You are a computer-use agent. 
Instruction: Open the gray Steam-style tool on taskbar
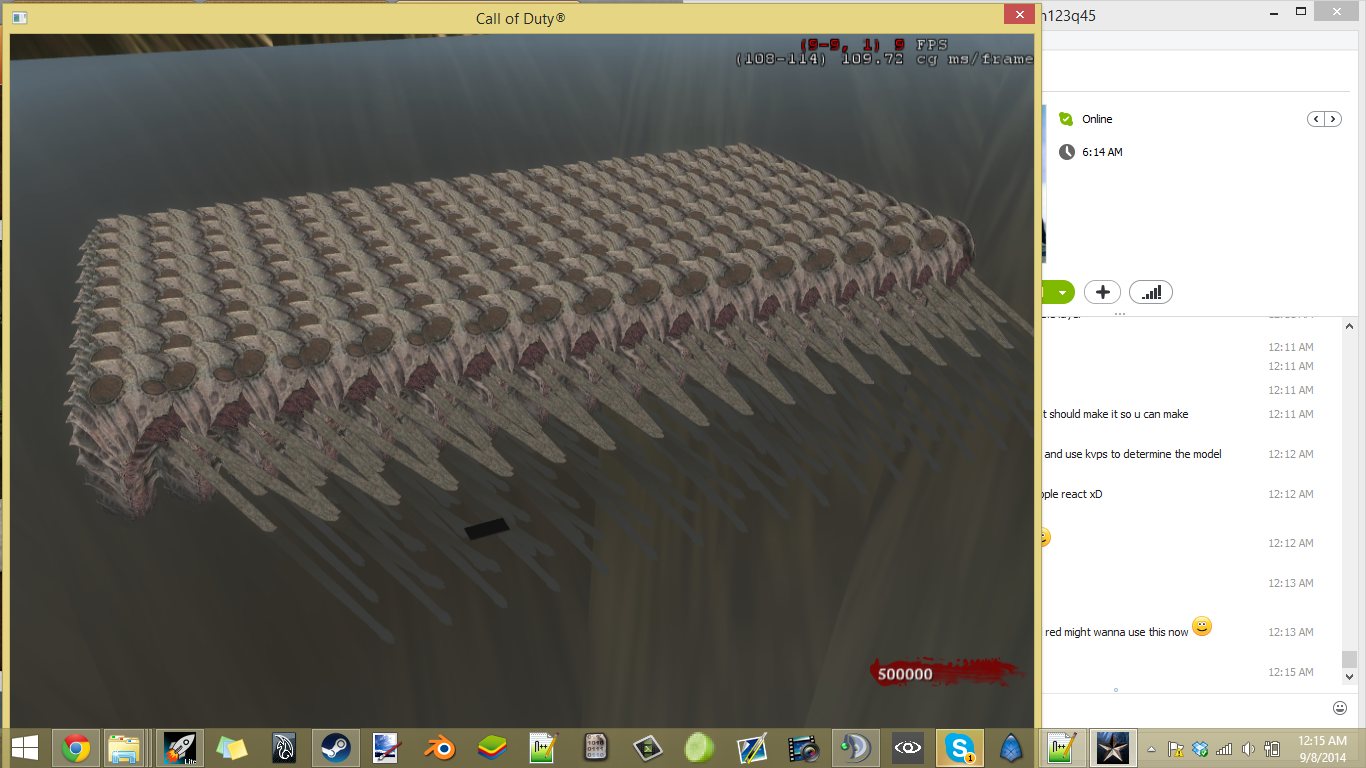tap(855, 747)
